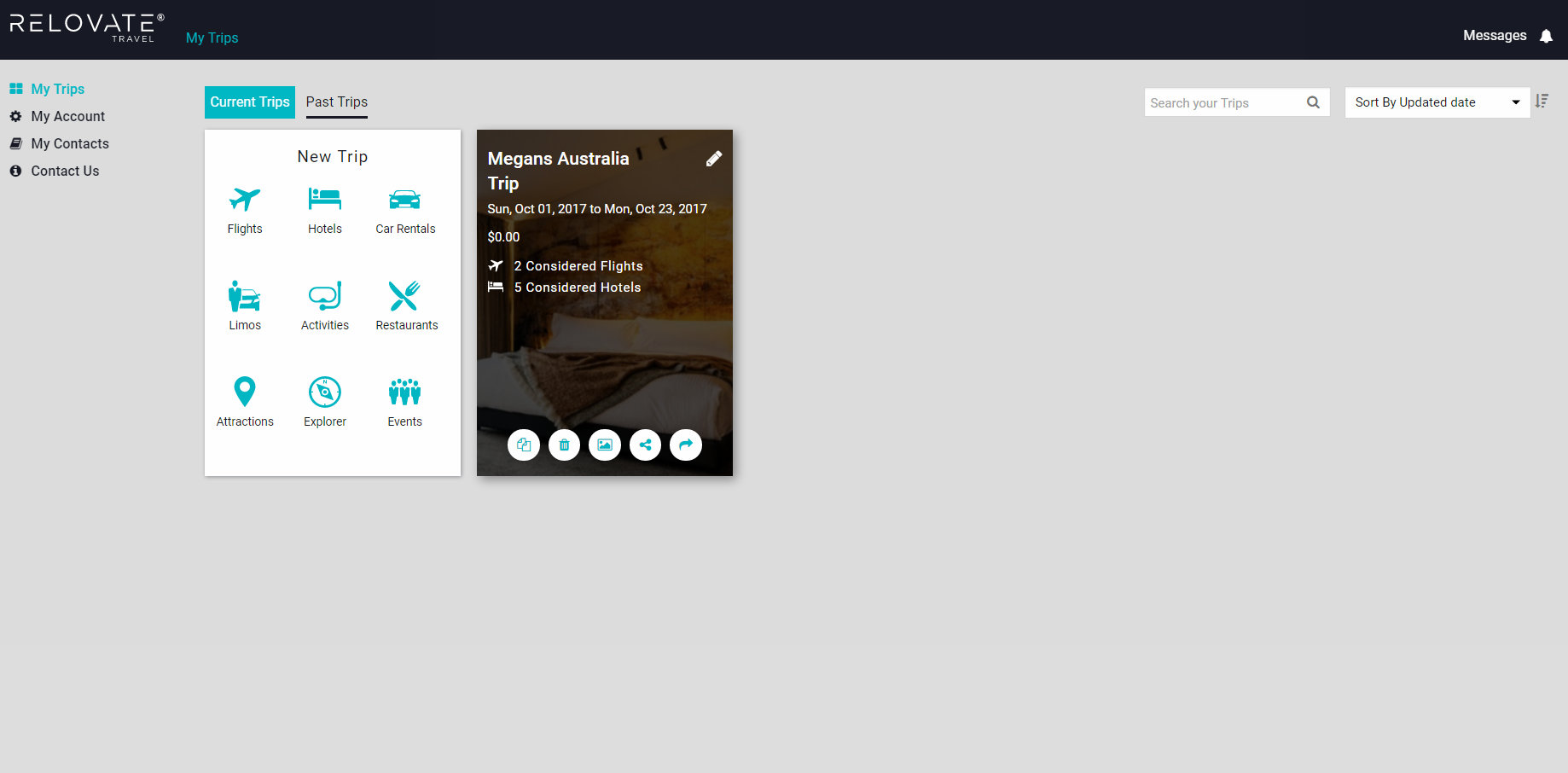Choose the Events people icon
Image resolution: width=1568 pixels, height=773 pixels.
coord(404,392)
